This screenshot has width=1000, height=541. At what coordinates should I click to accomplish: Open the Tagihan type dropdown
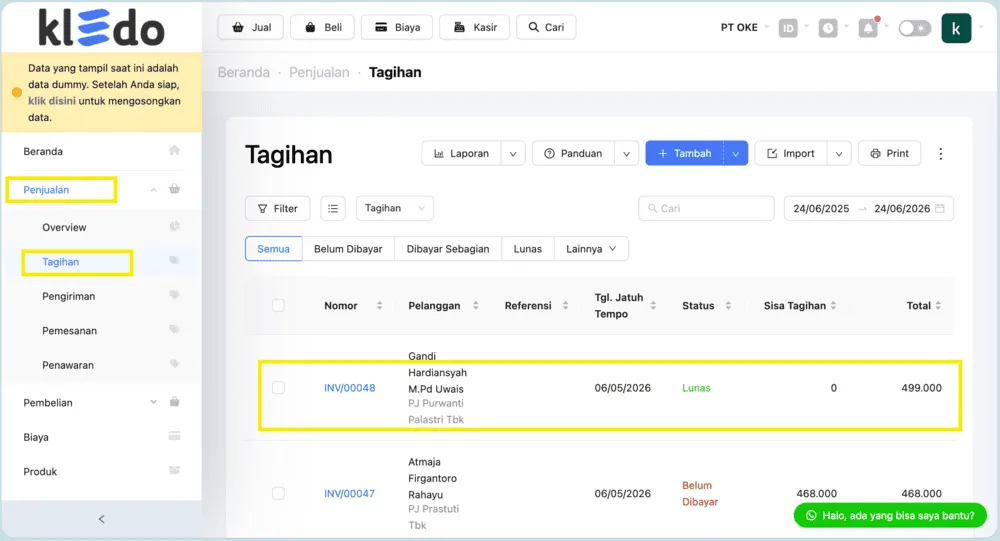click(x=395, y=209)
